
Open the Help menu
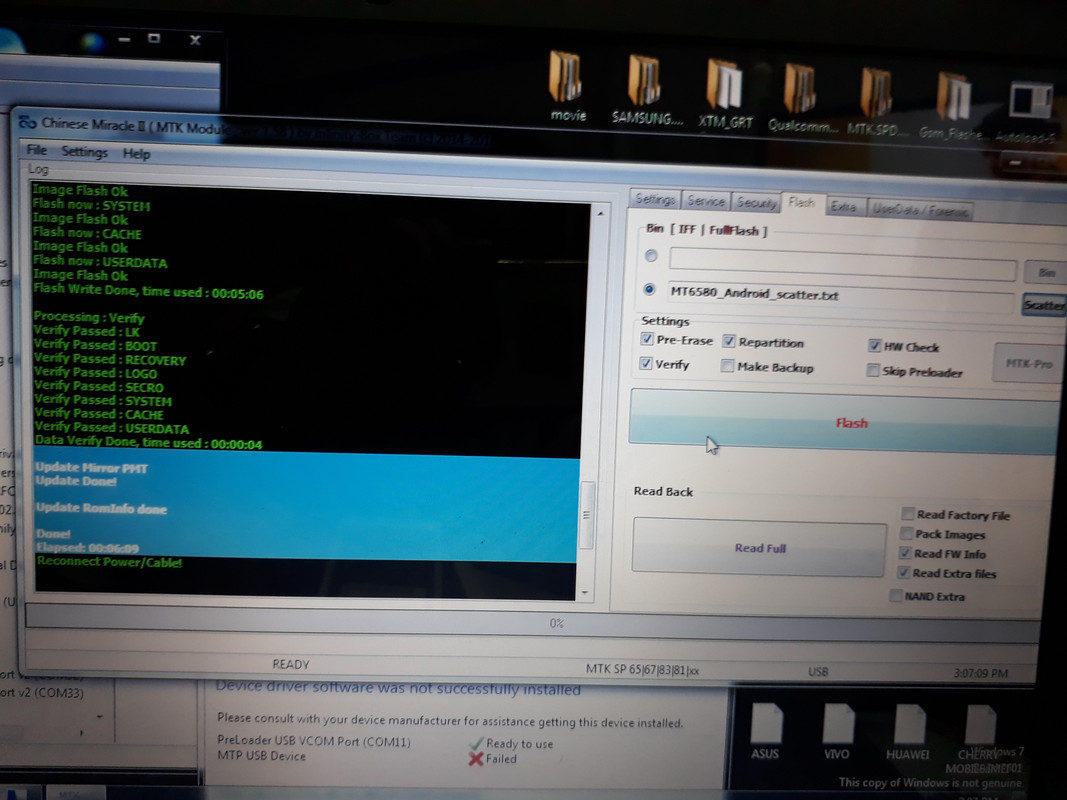point(136,154)
